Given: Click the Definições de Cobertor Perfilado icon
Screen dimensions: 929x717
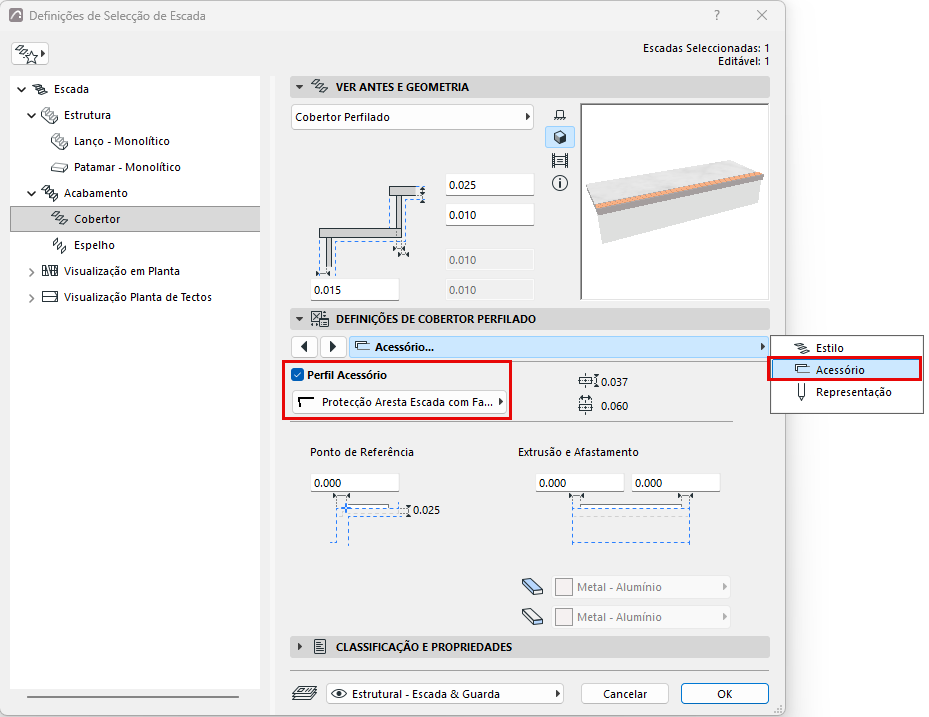Looking at the screenshot, I should pyautogui.click(x=320, y=319).
